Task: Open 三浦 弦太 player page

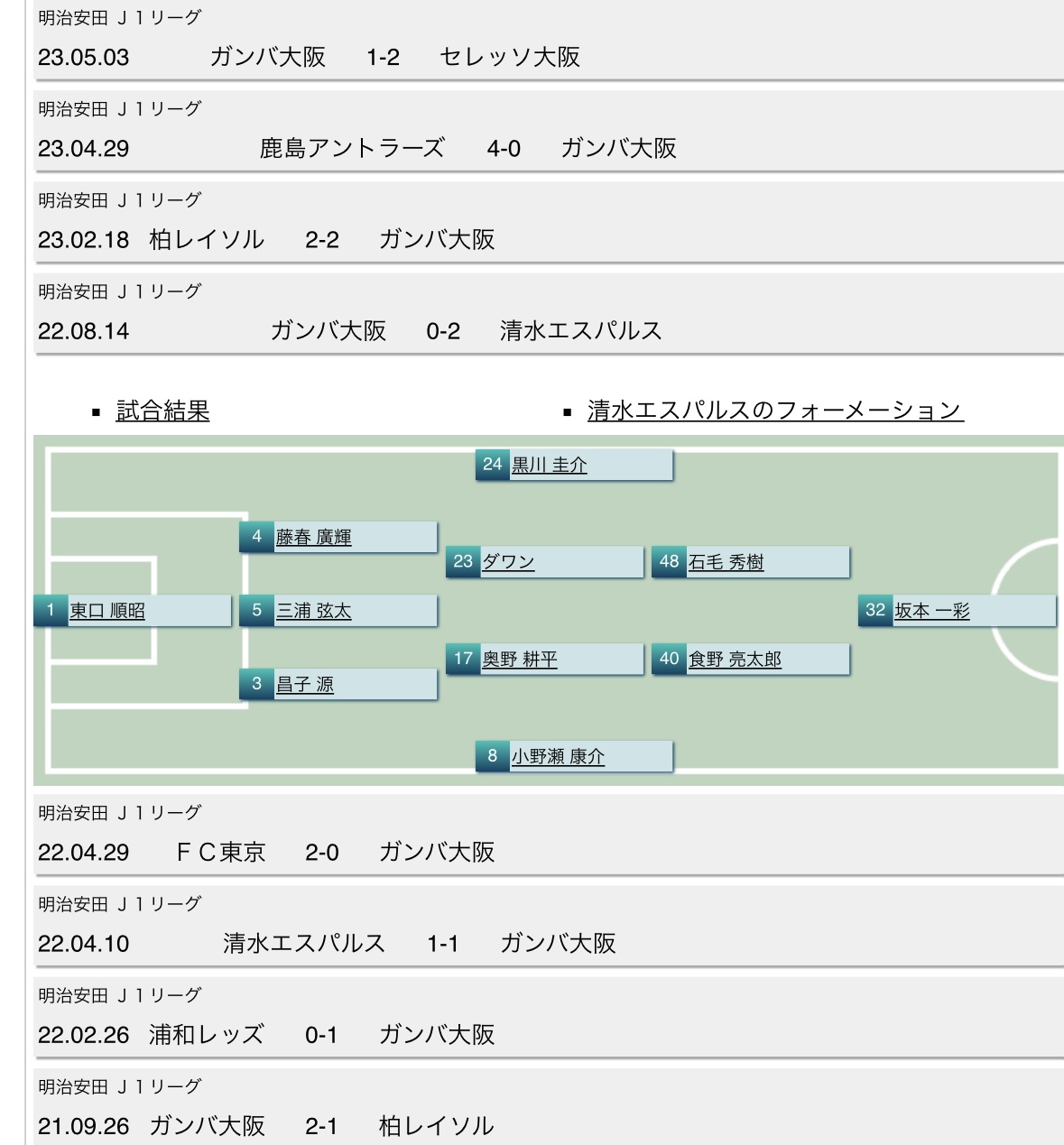Action: tap(313, 611)
